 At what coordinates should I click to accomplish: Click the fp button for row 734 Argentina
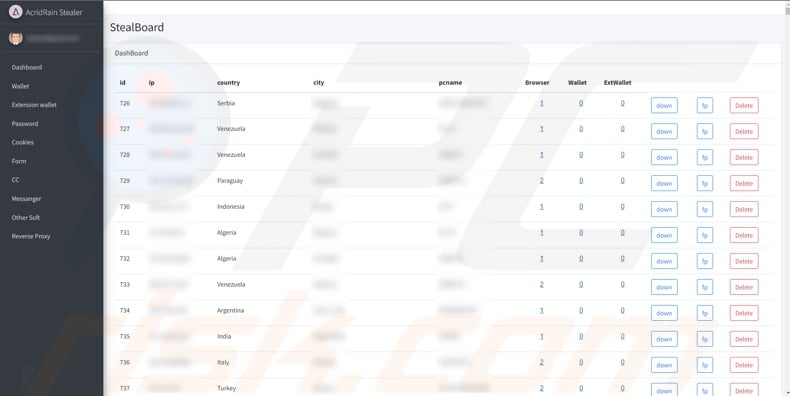(705, 313)
